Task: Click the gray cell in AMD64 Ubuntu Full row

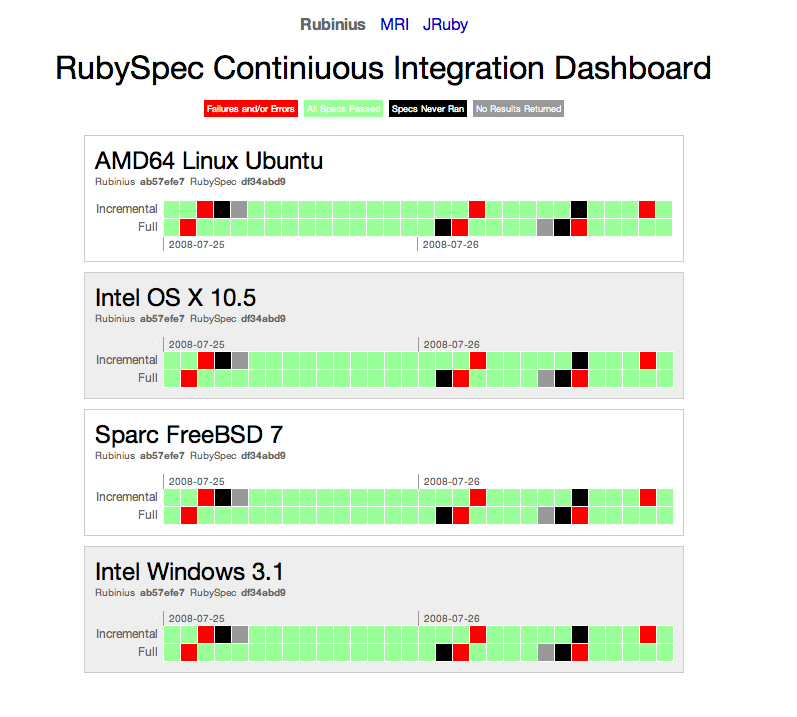Action: point(545,228)
